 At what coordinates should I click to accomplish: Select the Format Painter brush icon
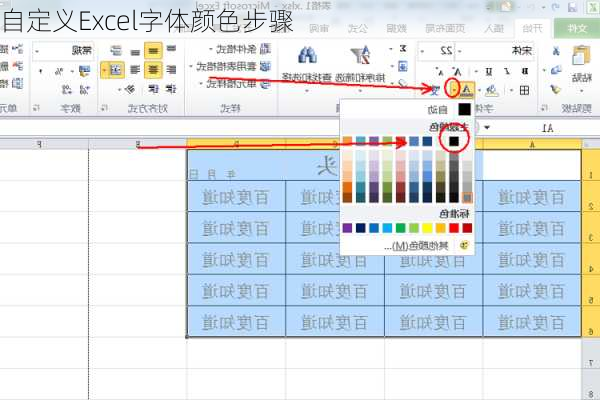point(555,90)
